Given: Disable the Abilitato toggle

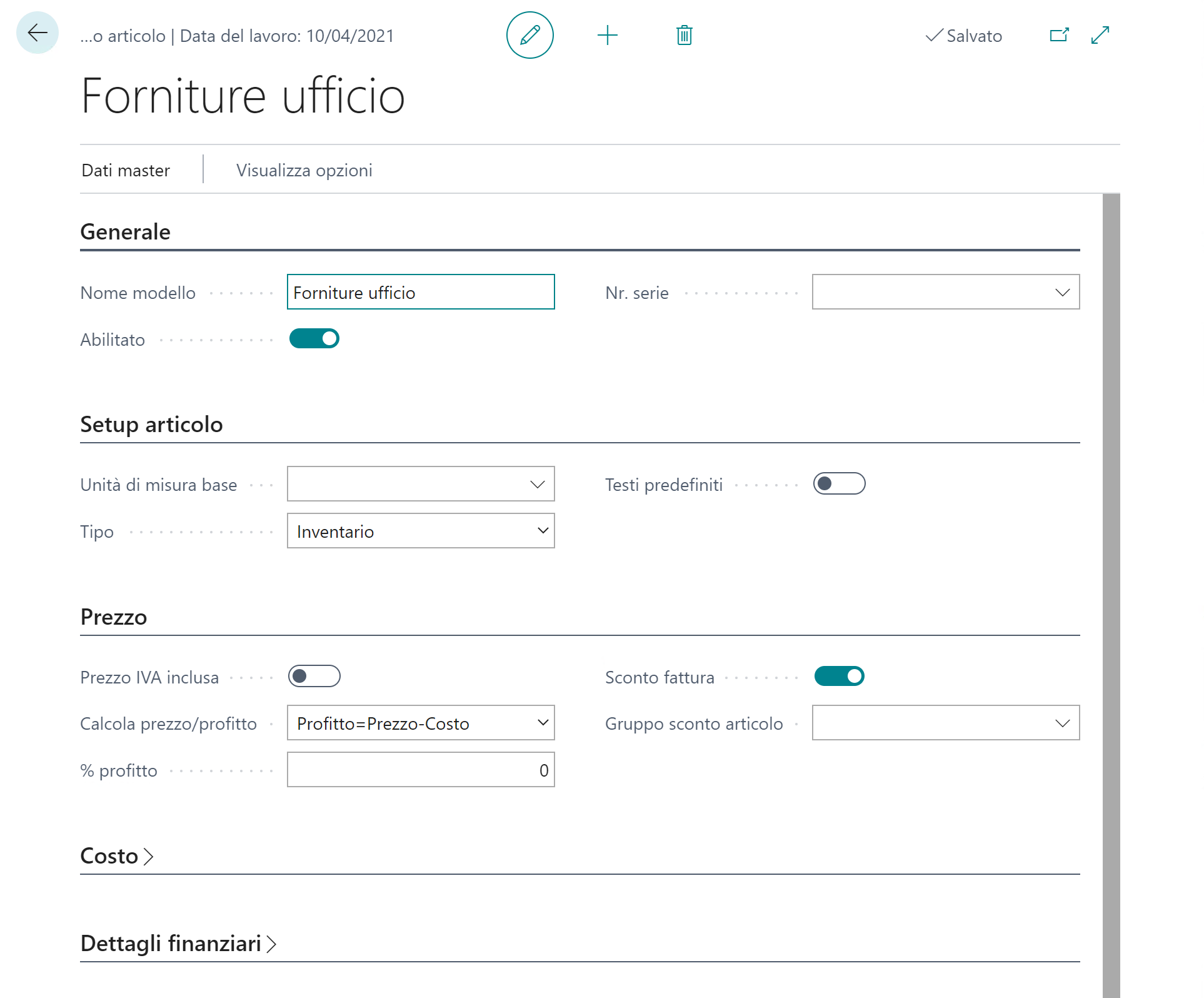Looking at the screenshot, I should click(314, 339).
